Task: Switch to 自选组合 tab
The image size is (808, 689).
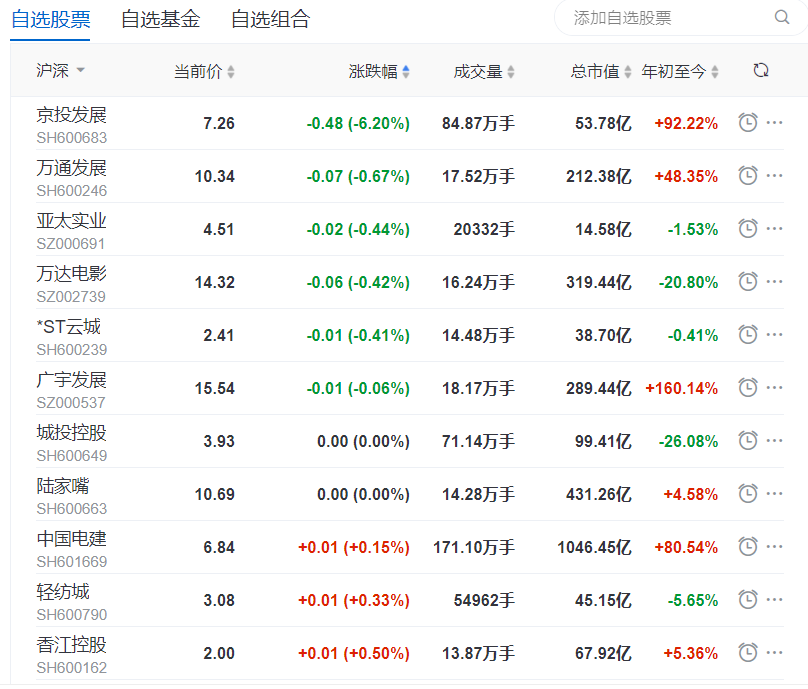Action: [270, 20]
